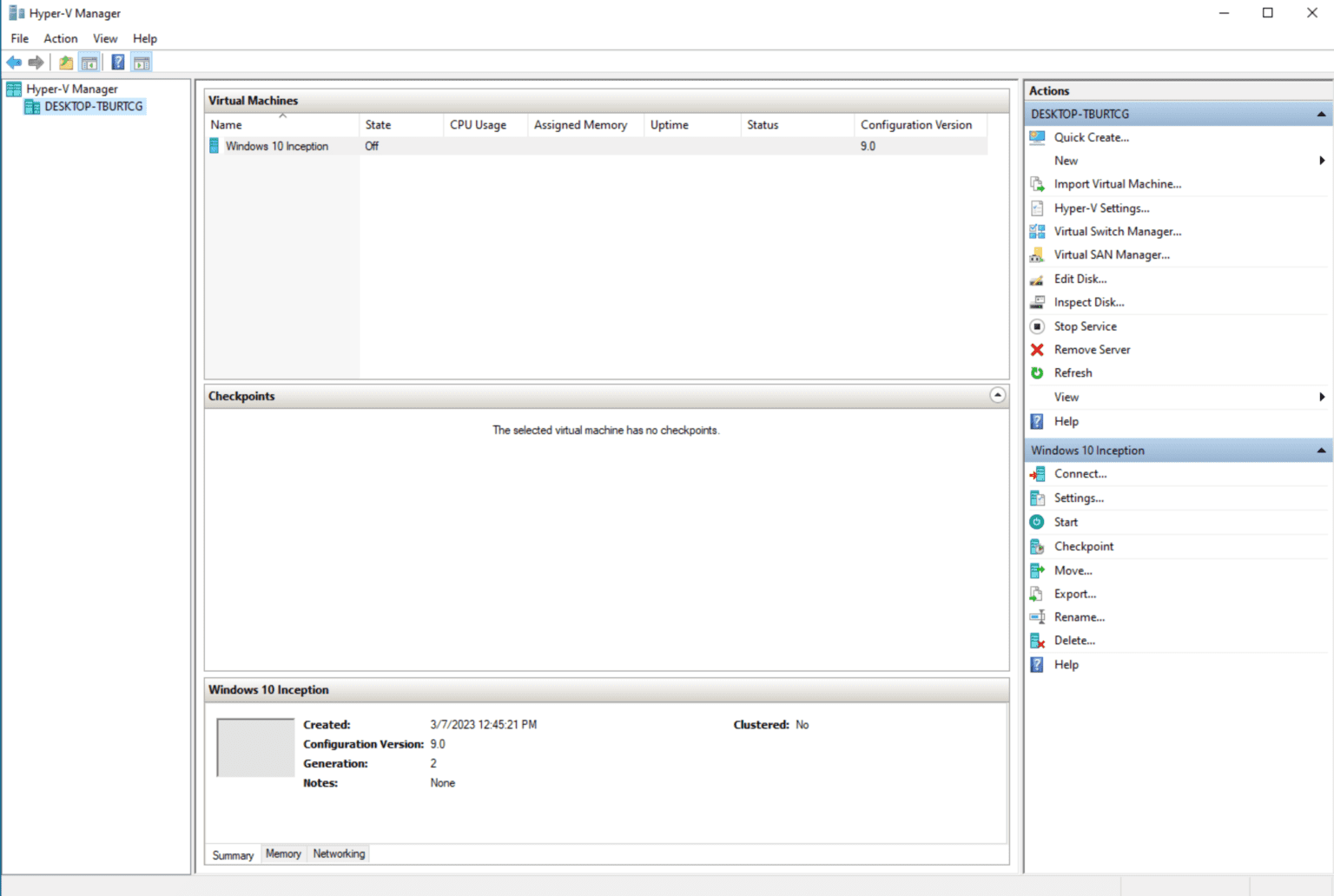Image resolution: width=1334 pixels, height=896 pixels.
Task: Connect to Windows 10 Inception
Action: (1080, 473)
